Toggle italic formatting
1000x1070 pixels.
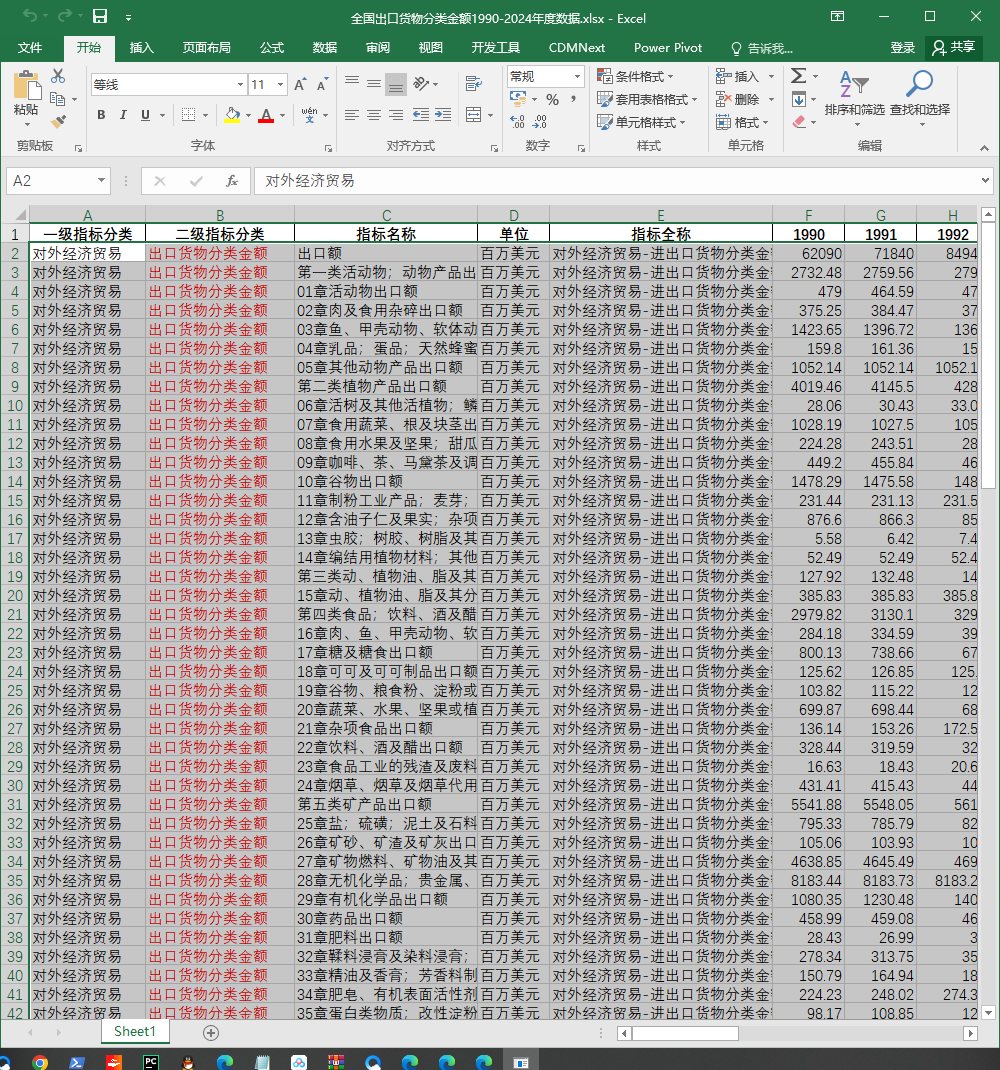coord(123,115)
